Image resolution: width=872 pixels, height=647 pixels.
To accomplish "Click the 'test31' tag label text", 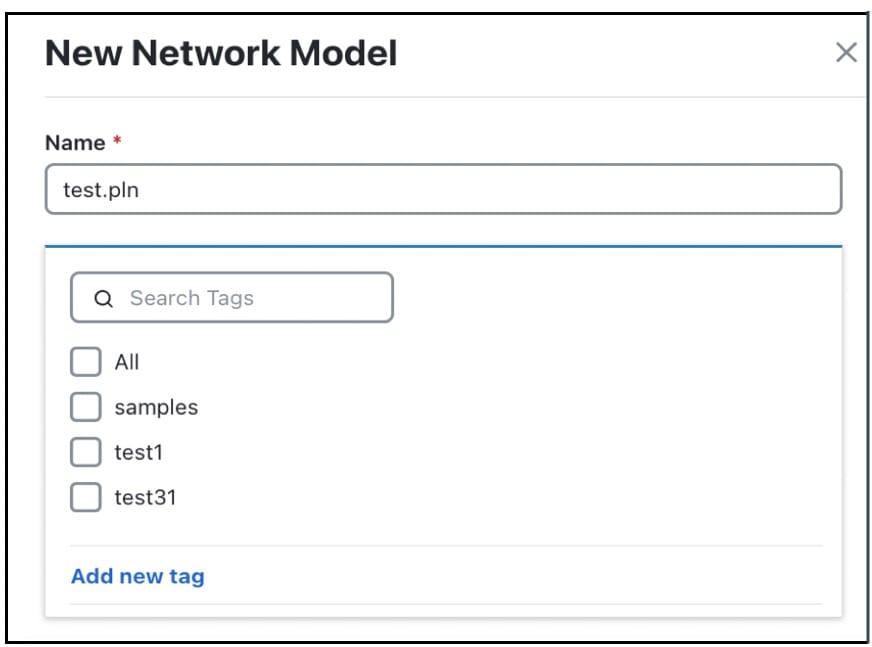I will click(145, 498).
